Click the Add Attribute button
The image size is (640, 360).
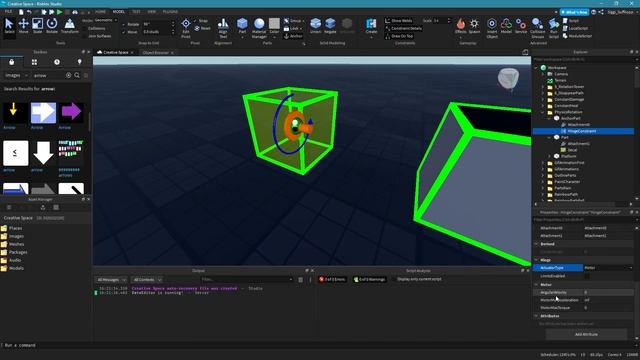point(587,334)
